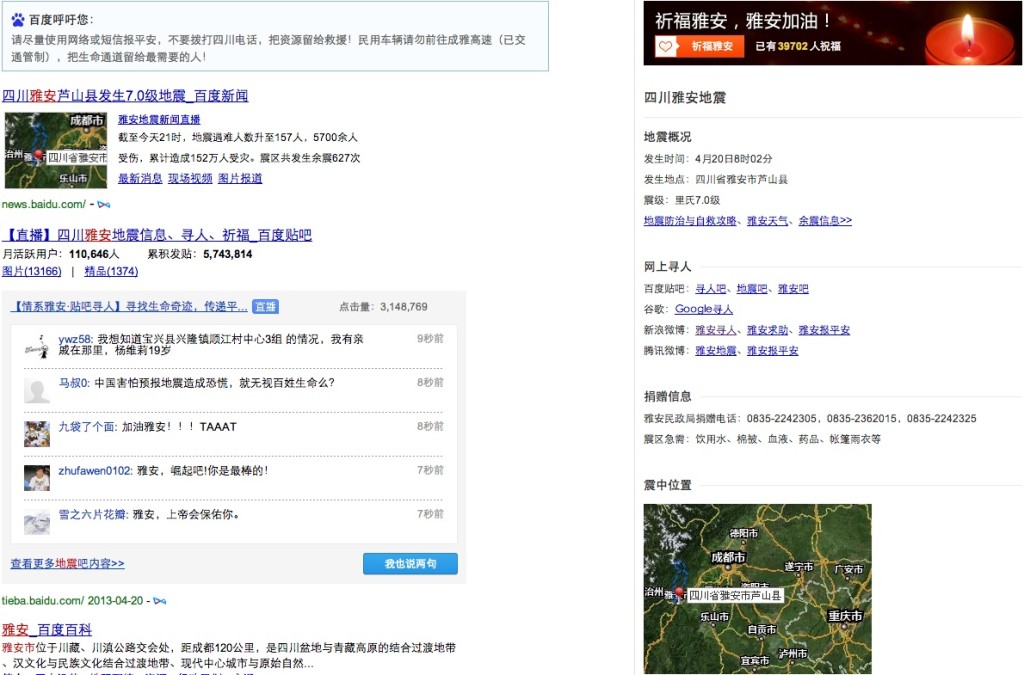Click the blue 直播 live badge icon
1024x675 pixels.
(x=265, y=306)
